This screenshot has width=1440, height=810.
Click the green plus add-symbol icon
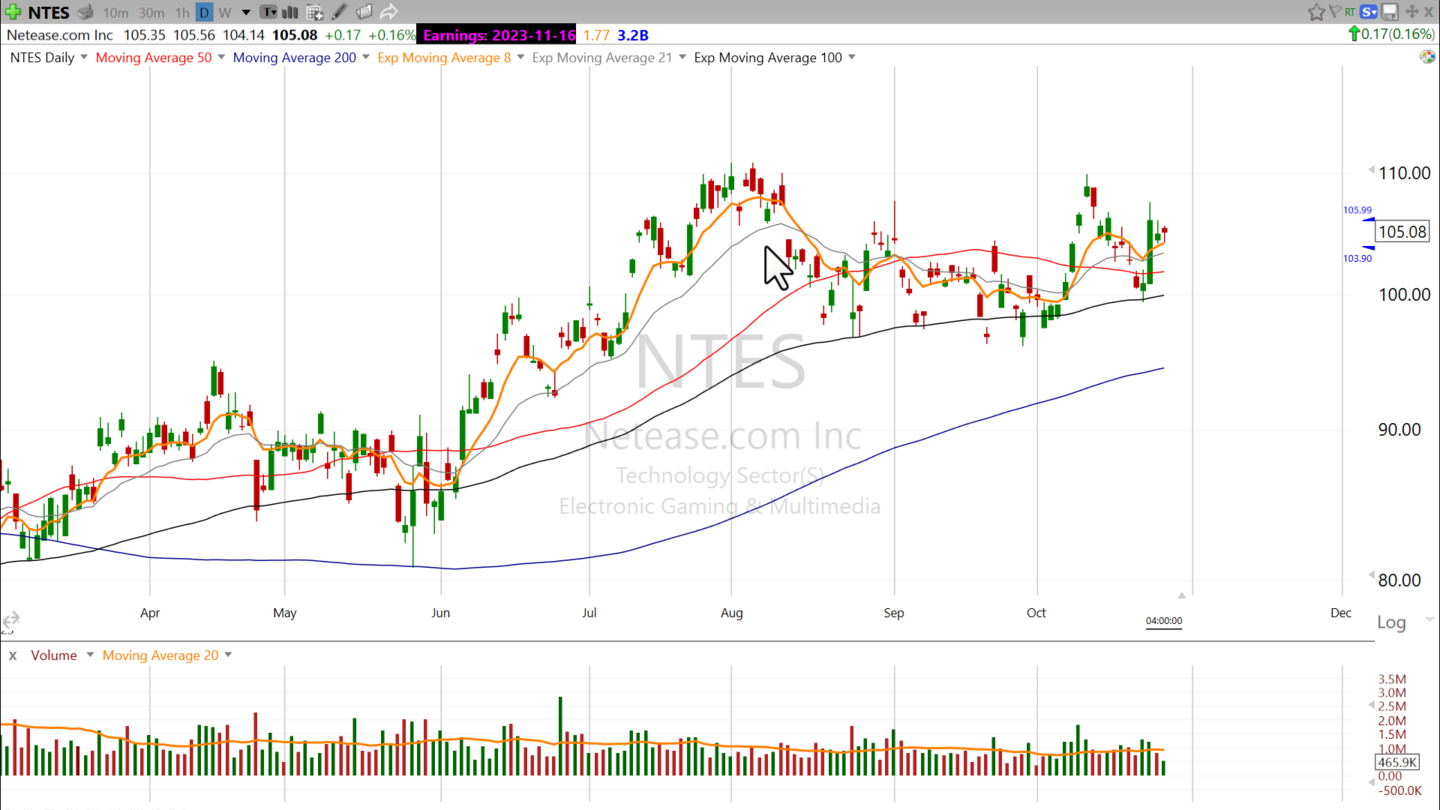(14, 12)
